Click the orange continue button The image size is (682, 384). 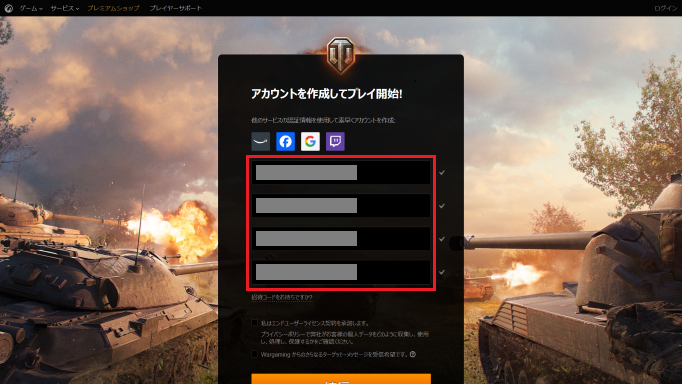[x=341, y=379]
